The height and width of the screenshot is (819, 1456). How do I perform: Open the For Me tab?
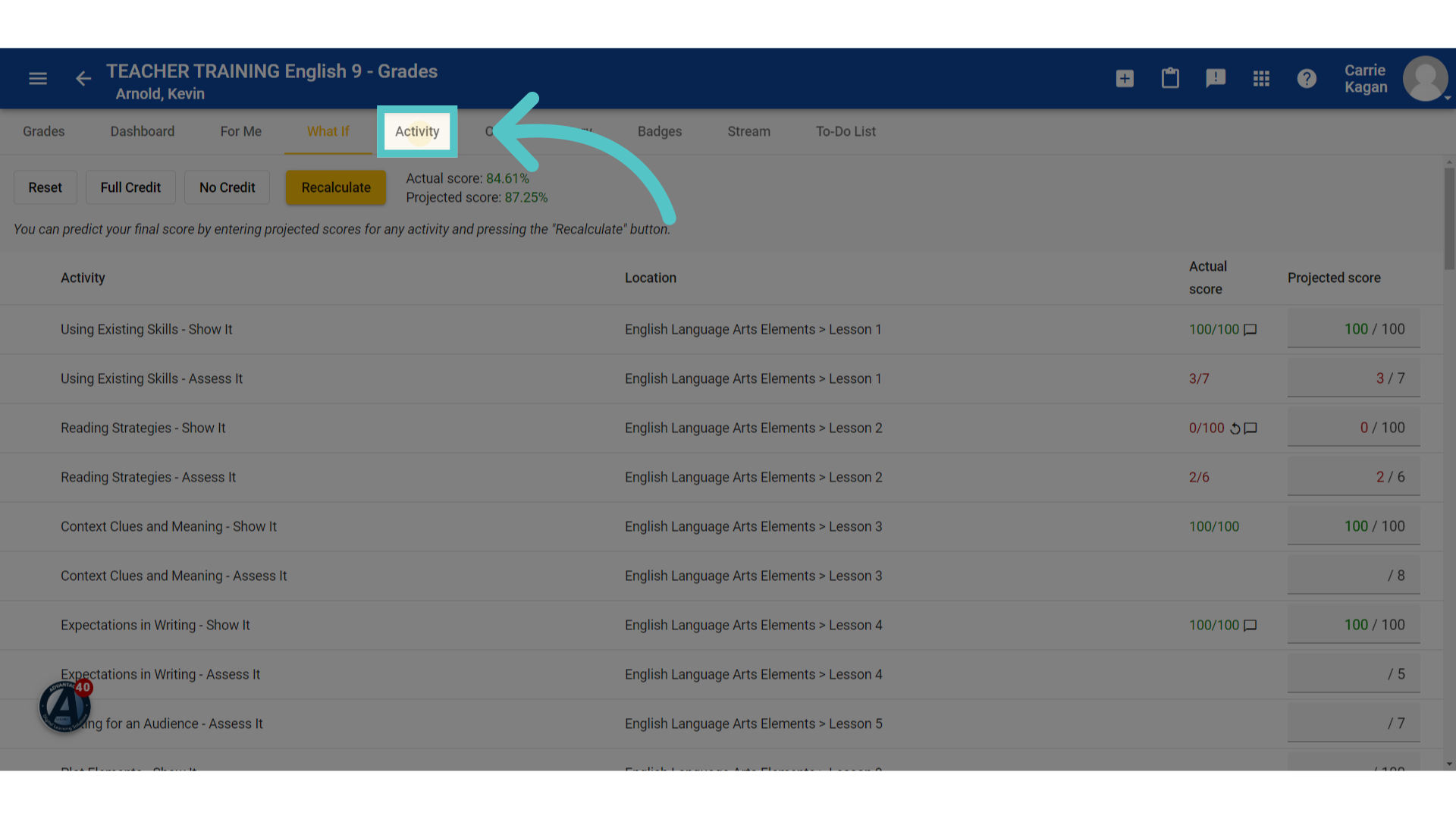[x=241, y=131]
